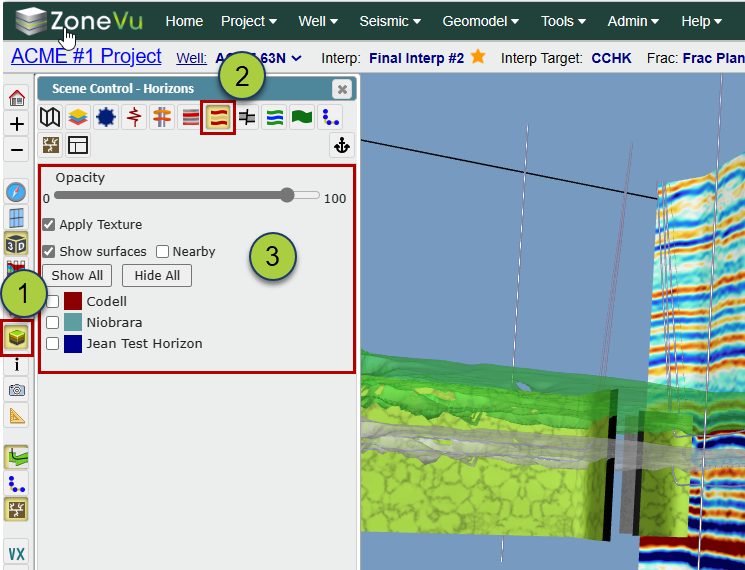Open Scene Control via layered block icon
The width and height of the screenshot is (745, 570).
pos(17,338)
